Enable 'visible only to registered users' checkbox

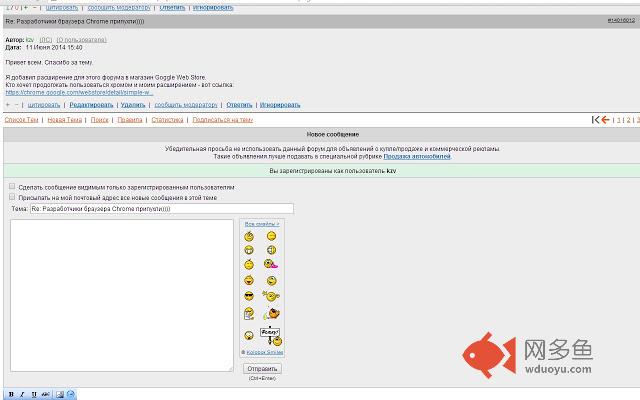tap(12, 186)
